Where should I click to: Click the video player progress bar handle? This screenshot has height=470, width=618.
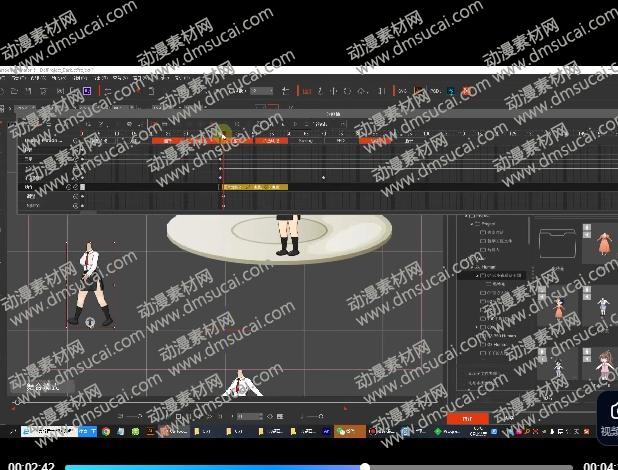365,466
